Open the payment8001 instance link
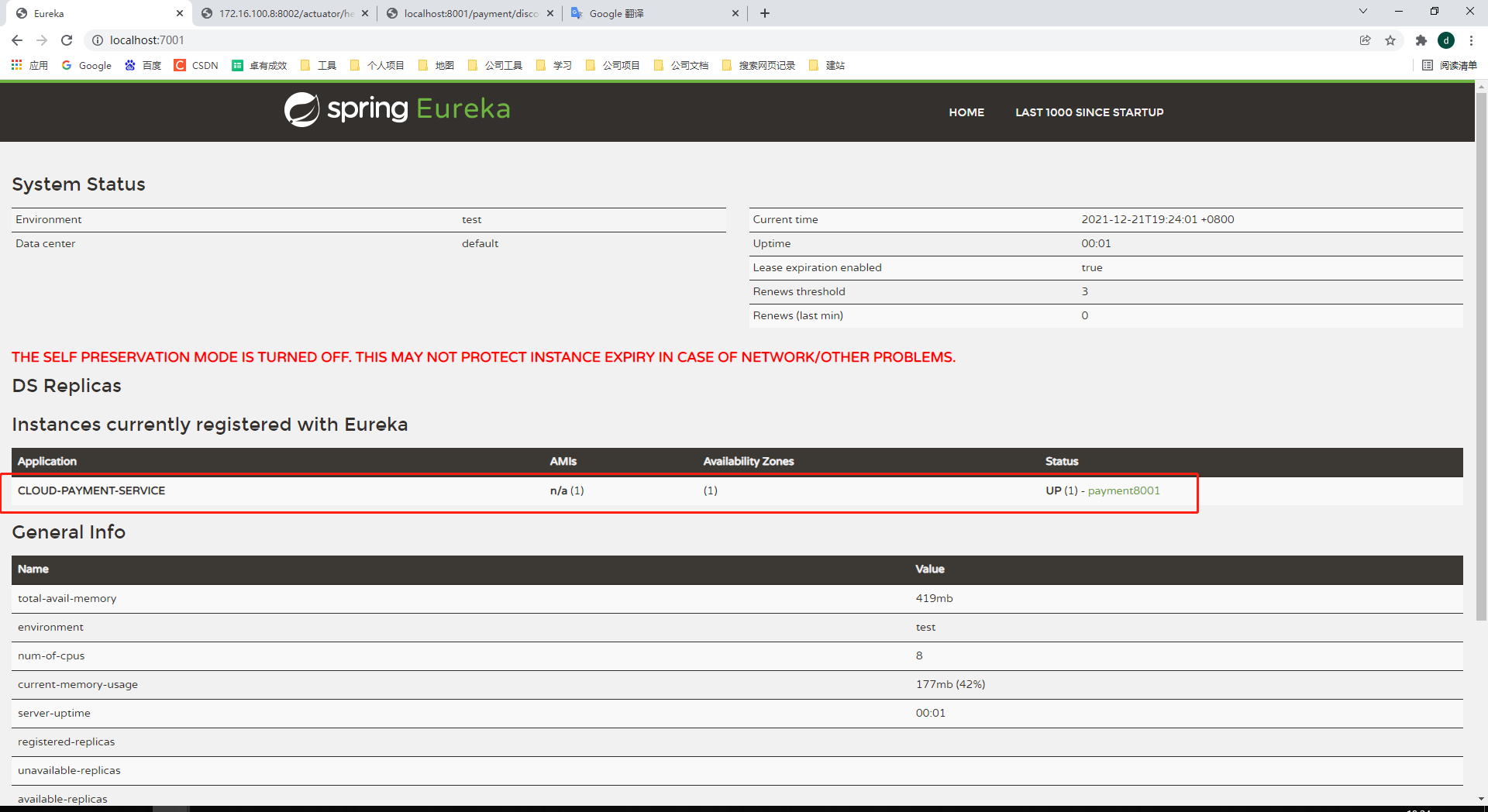The width and height of the screenshot is (1488, 812). [x=1124, y=490]
